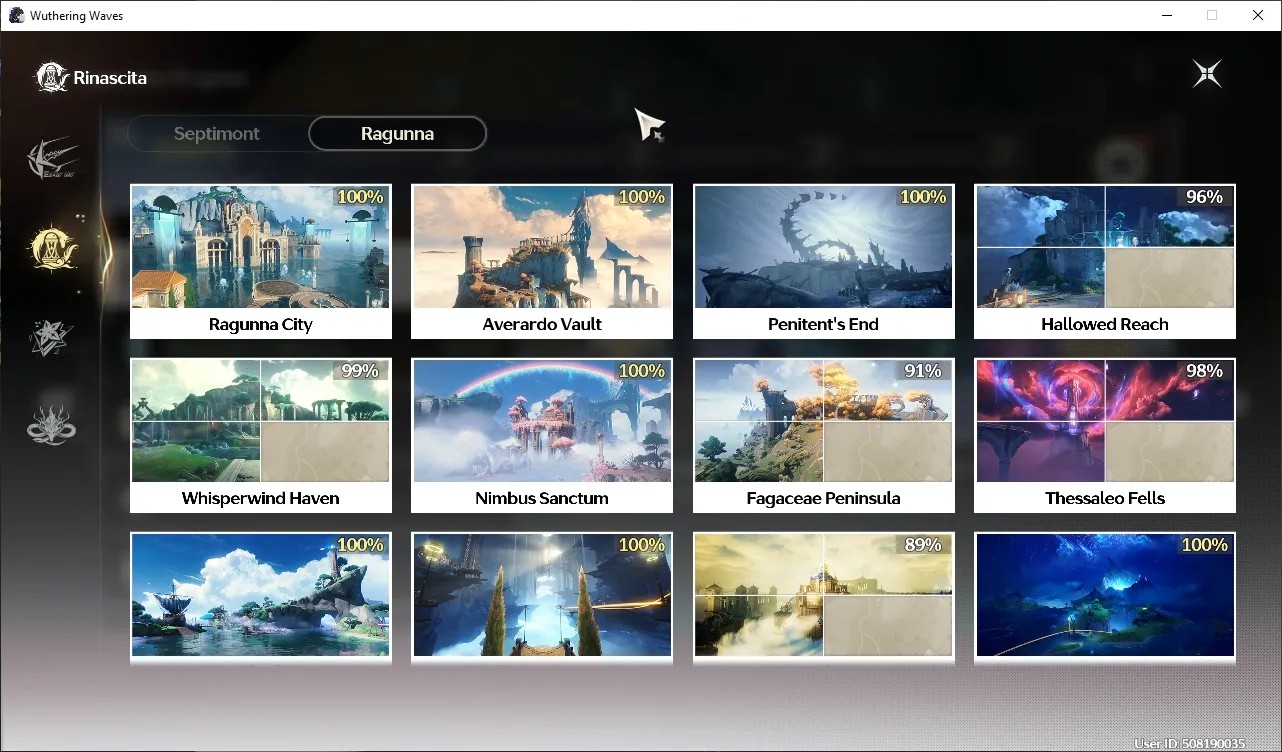Screen dimensions: 1282x752
Task: Select the glowing gold Rinascita emblem in sidebar
Action: click(x=52, y=247)
